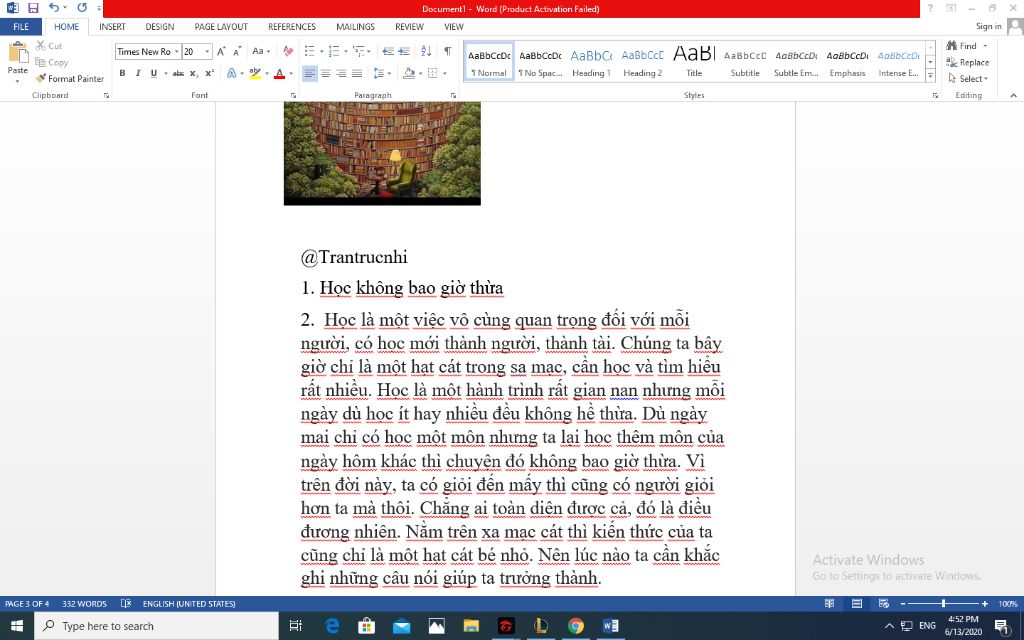Click the zoom slider handle
This screenshot has height=640, width=1024.
click(x=943, y=603)
